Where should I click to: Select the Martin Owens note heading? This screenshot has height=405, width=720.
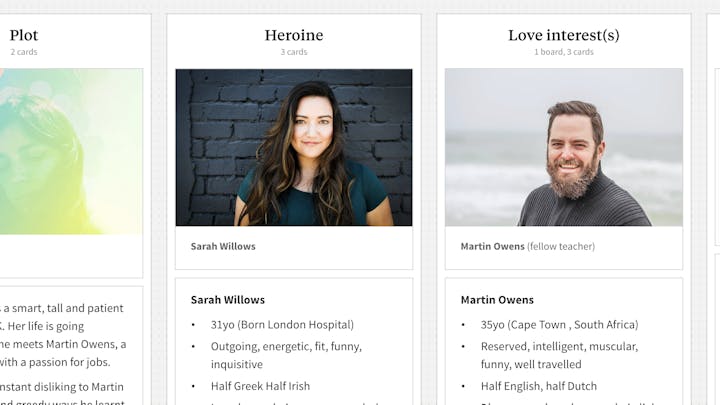497,300
